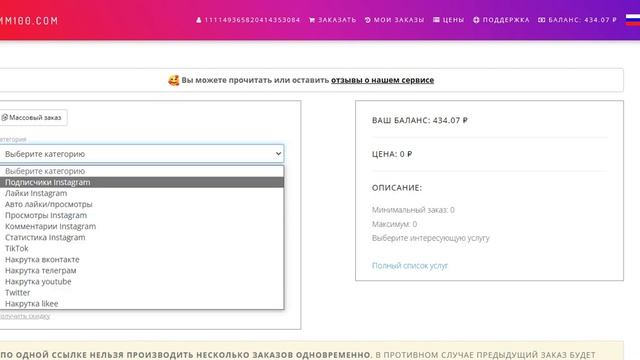Click the cart icon beside ЗАКАЗАТЬ
Image resolution: width=640 pixels, height=360 pixels.
click(312, 20)
